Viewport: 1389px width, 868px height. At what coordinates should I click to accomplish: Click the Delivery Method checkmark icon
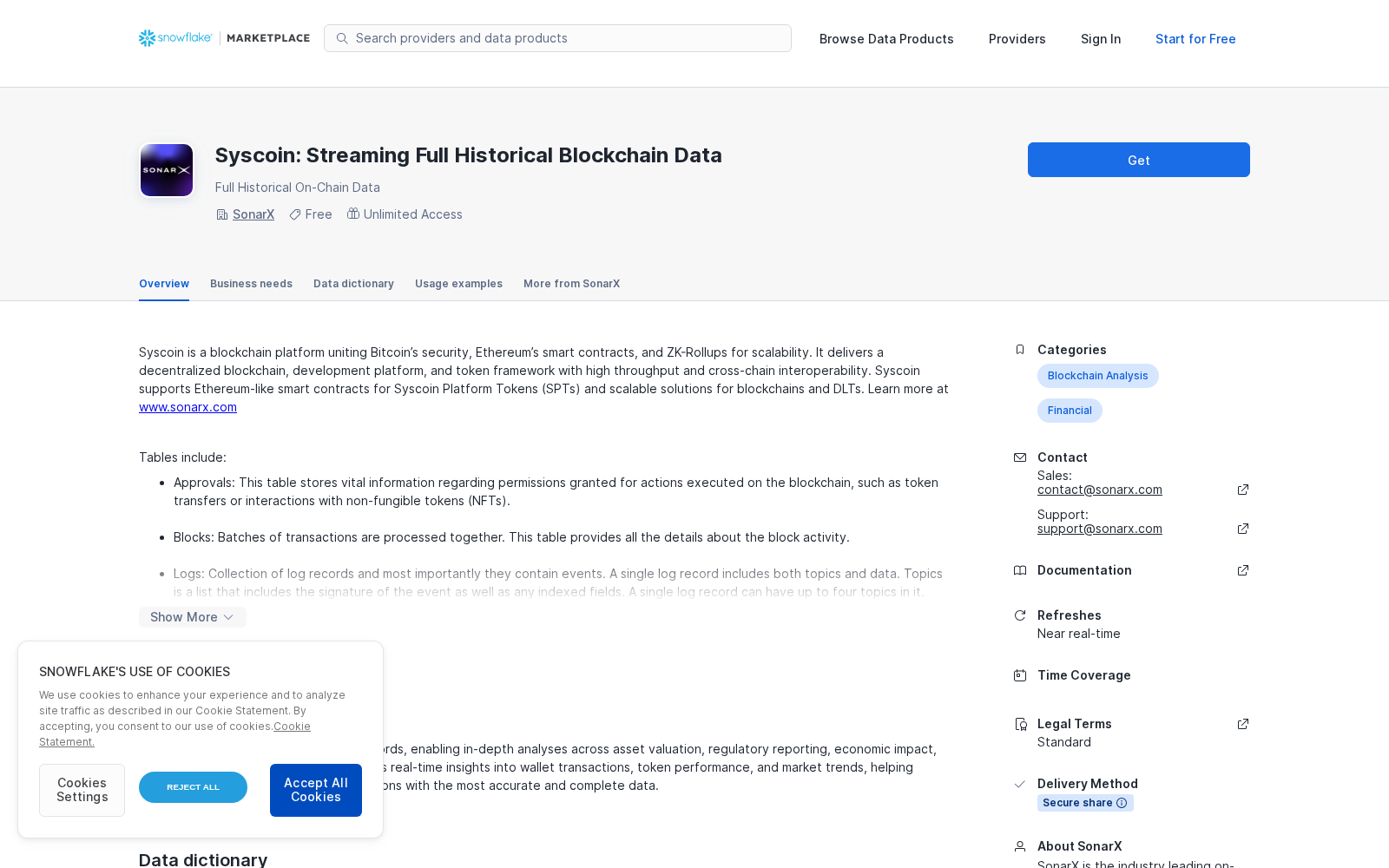(1020, 784)
